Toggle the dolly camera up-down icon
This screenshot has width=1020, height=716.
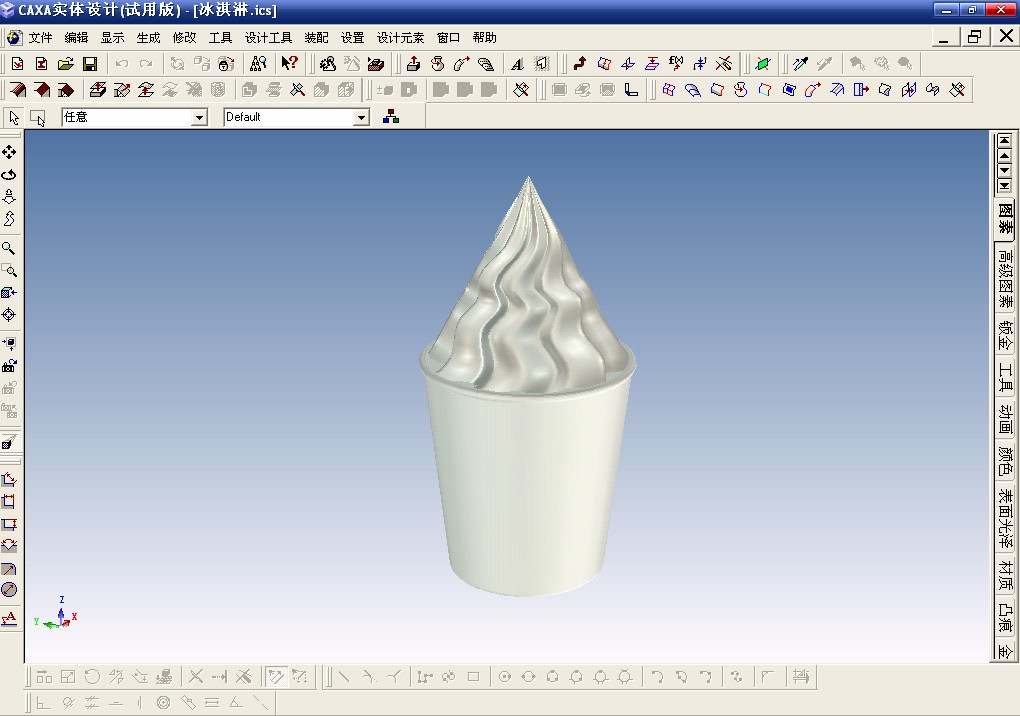pyautogui.click(x=9, y=196)
